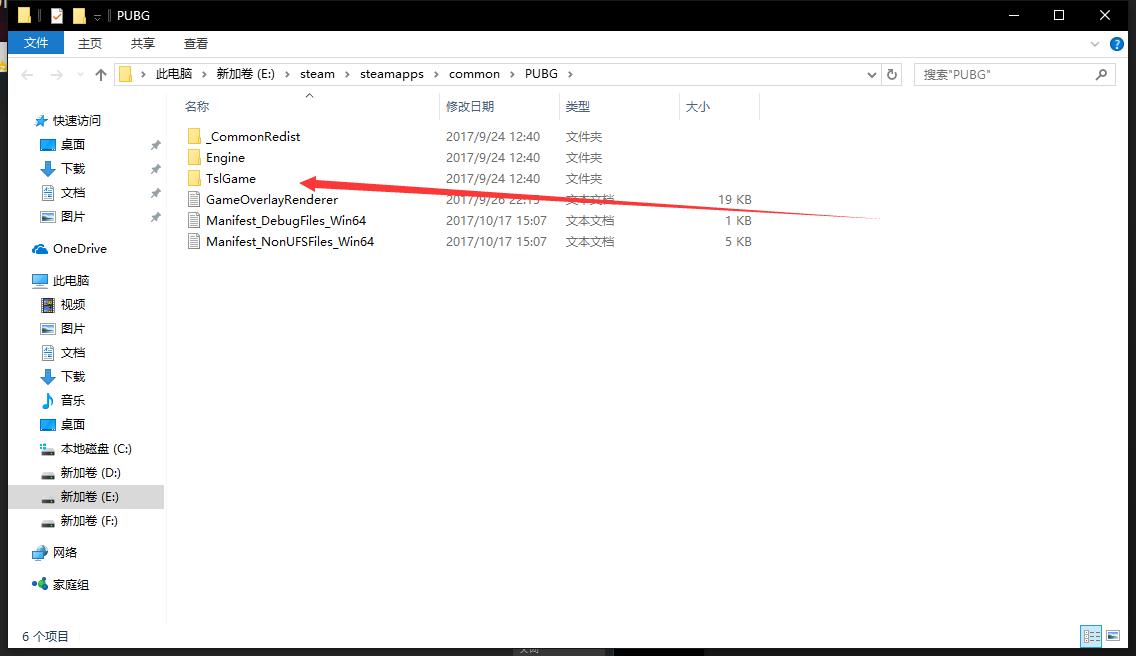The image size is (1136, 656).
Task: Open Explorer help question mark
Action: [1116, 44]
